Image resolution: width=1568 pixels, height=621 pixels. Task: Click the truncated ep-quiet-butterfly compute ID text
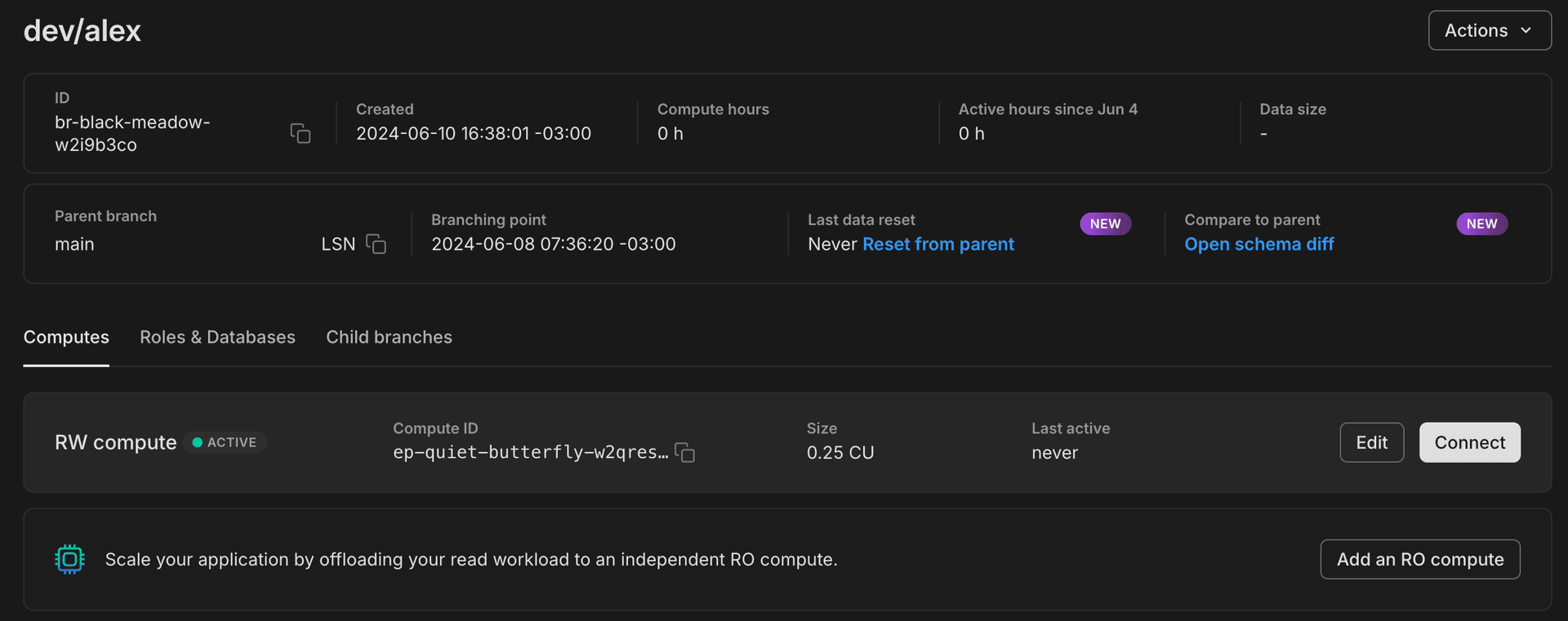click(x=530, y=453)
